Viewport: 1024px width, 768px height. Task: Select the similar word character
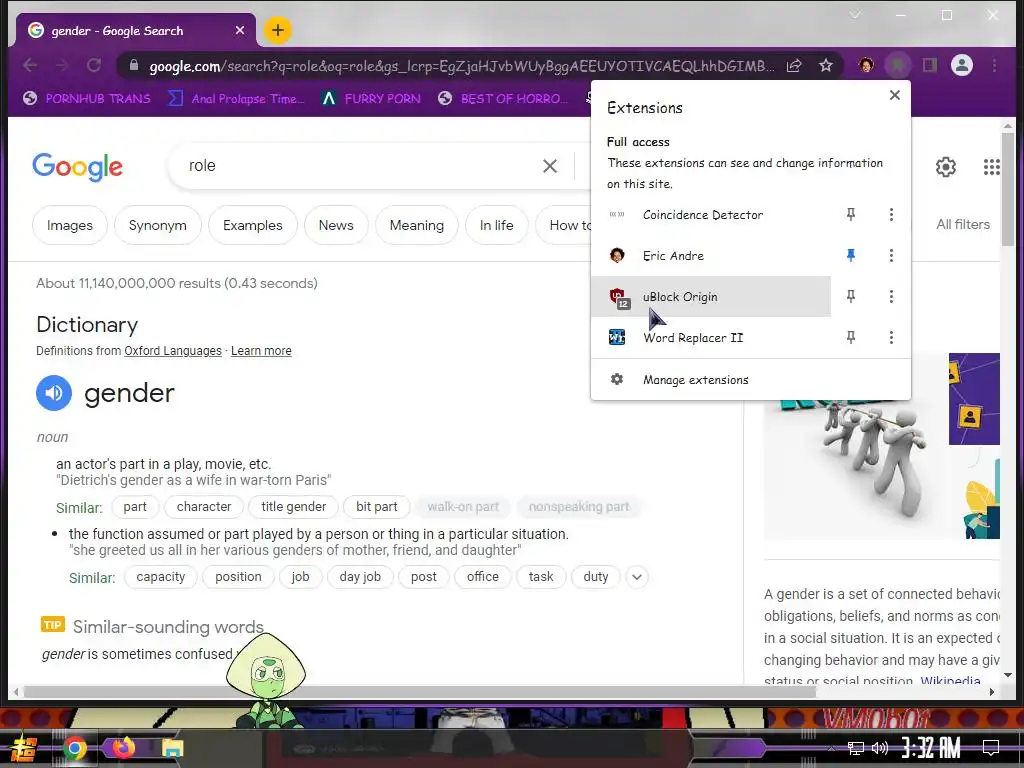pos(204,507)
